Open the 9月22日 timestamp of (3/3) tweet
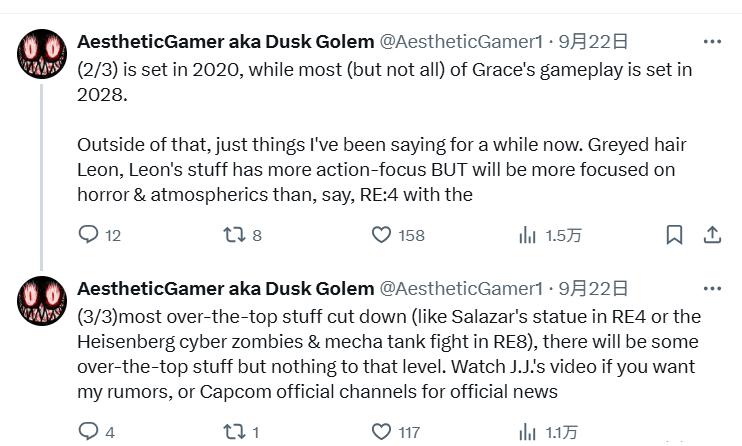This screenshot has width=742, height=446. pyautogui.click(x=593, y=288)
